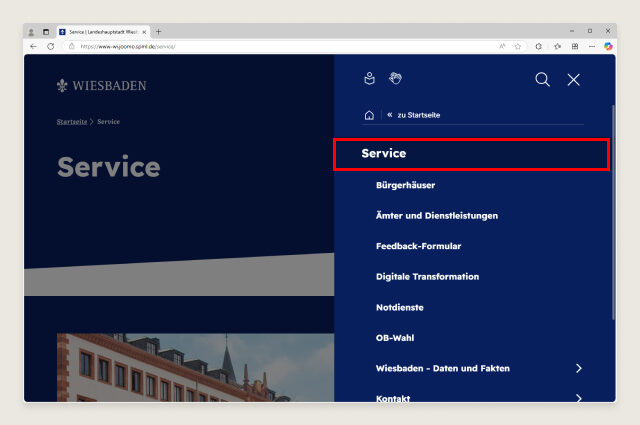Open the OB-Wahl menu entry

pyautogui.click(x=395, y=338)
